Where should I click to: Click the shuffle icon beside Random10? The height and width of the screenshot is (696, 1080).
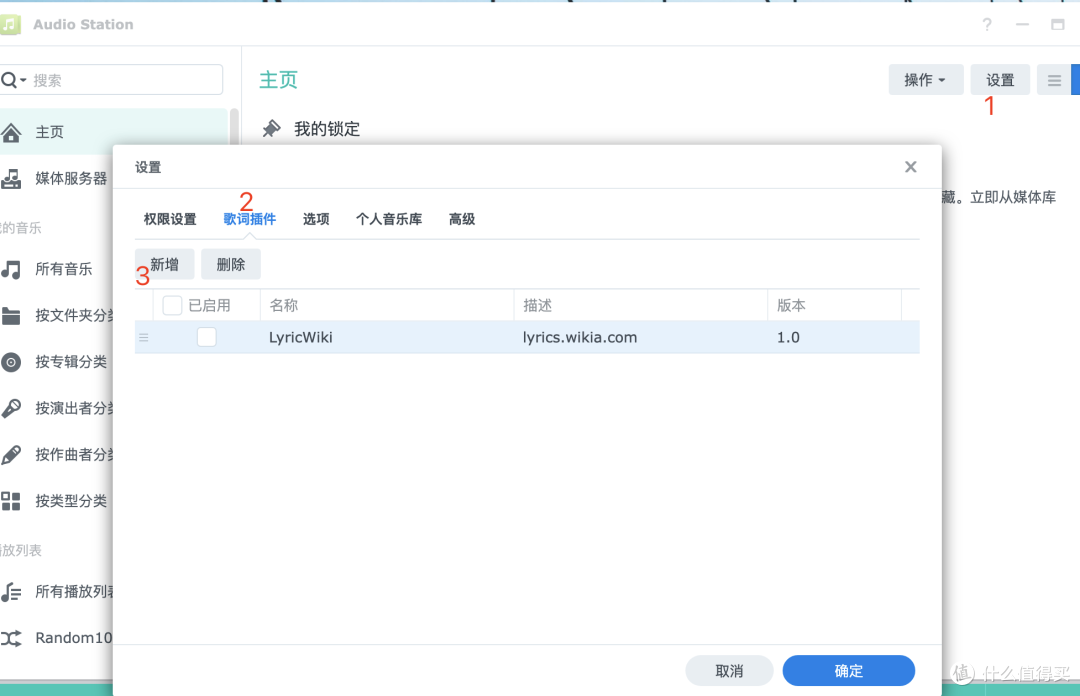(x=10, y=638)
